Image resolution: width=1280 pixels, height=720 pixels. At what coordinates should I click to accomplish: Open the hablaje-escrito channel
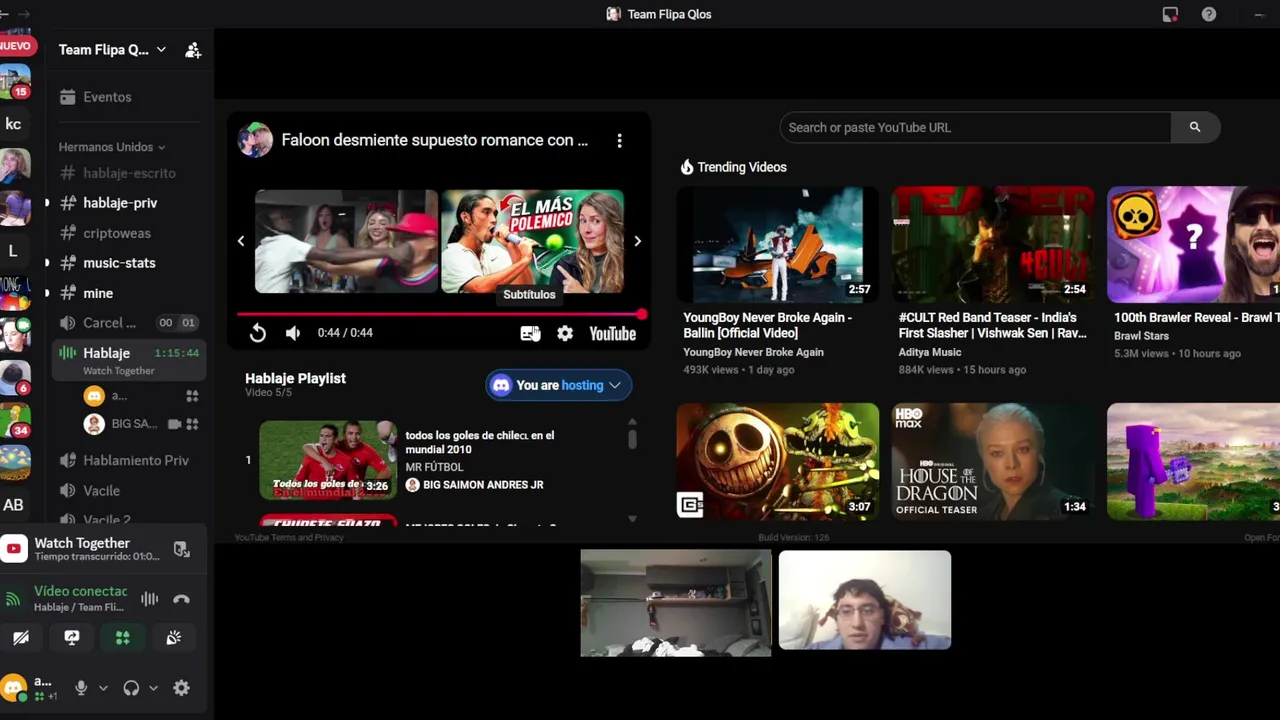coord(129,173)
